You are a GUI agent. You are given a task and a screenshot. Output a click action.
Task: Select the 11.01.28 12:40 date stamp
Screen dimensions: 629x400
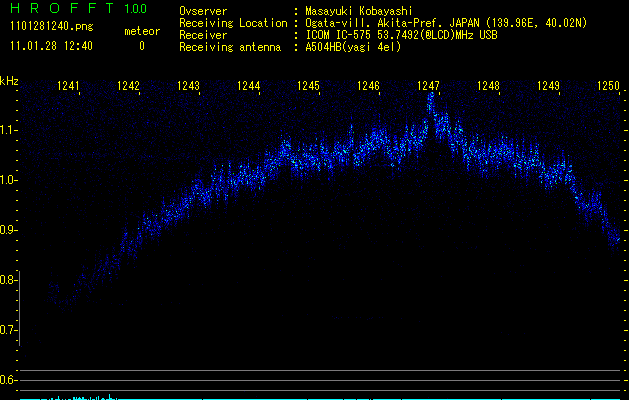pyautogui.click(x=51, y=46)
